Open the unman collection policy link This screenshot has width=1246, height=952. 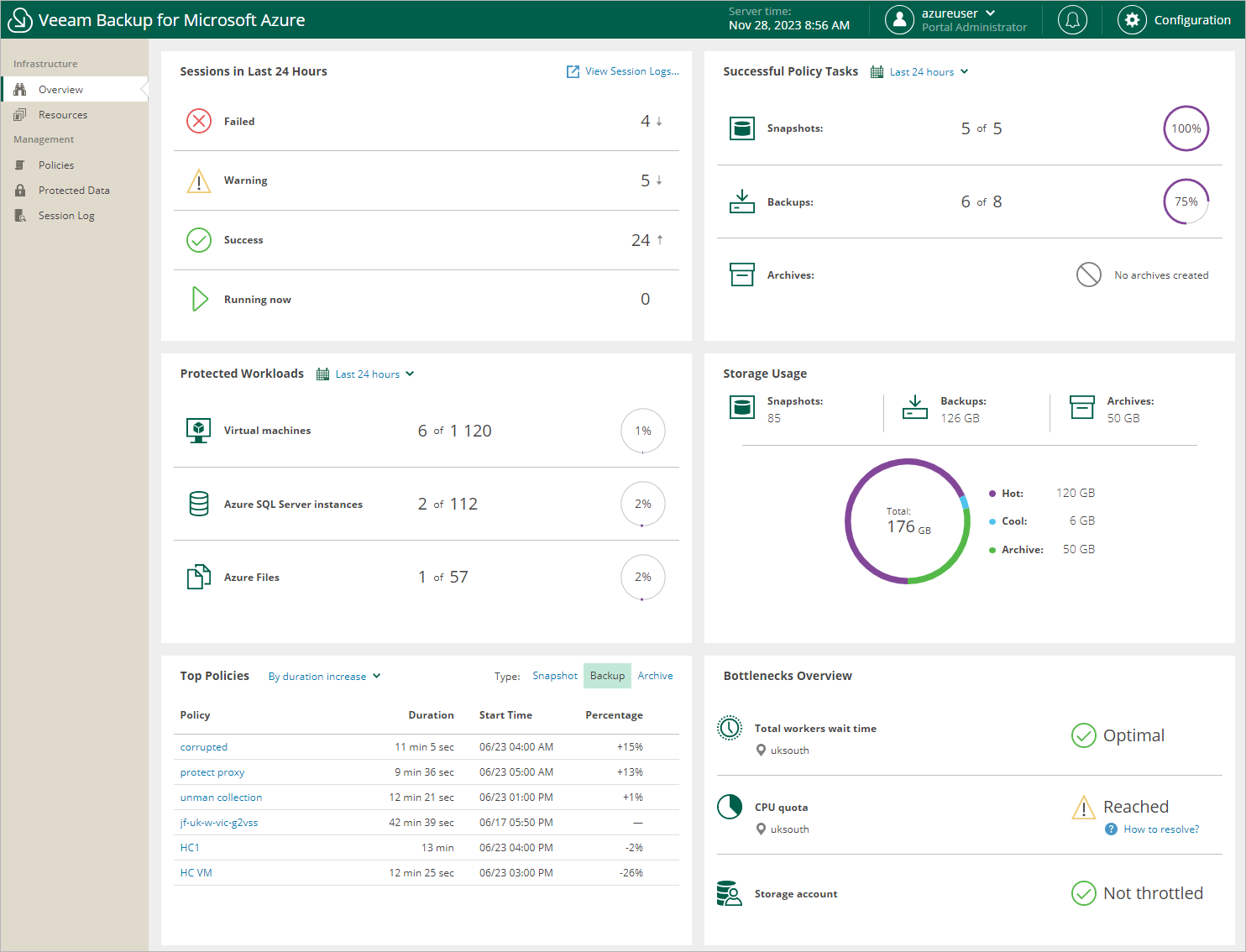click(221, 798)
